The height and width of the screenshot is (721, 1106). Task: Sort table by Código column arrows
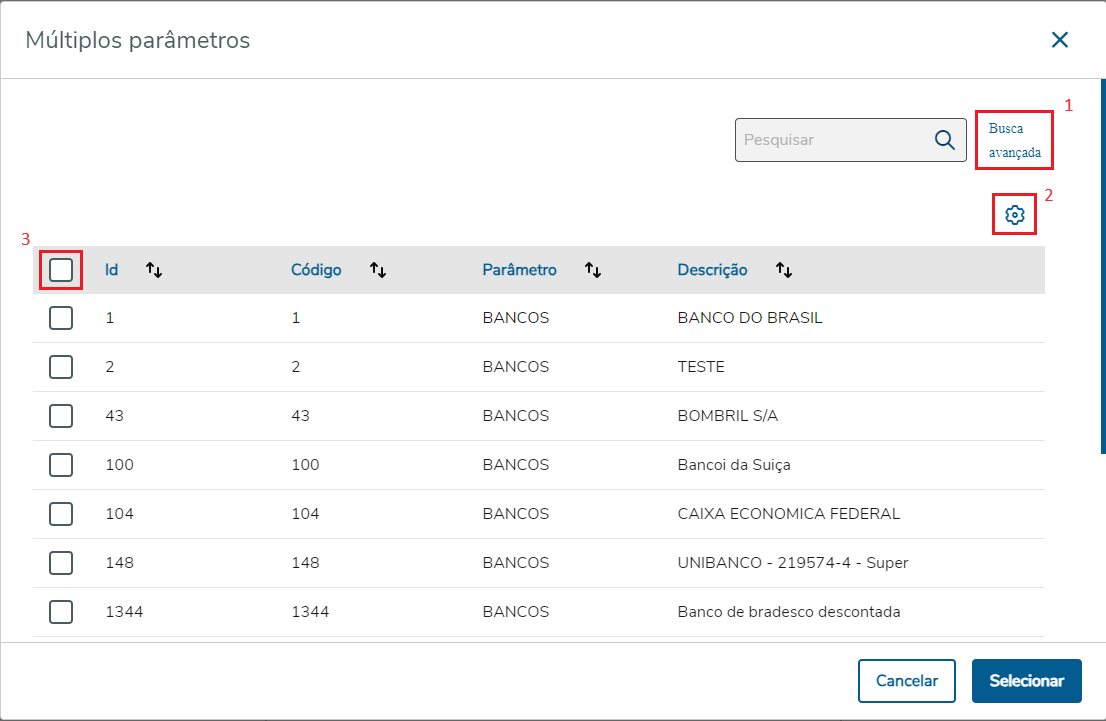(378, 270)
